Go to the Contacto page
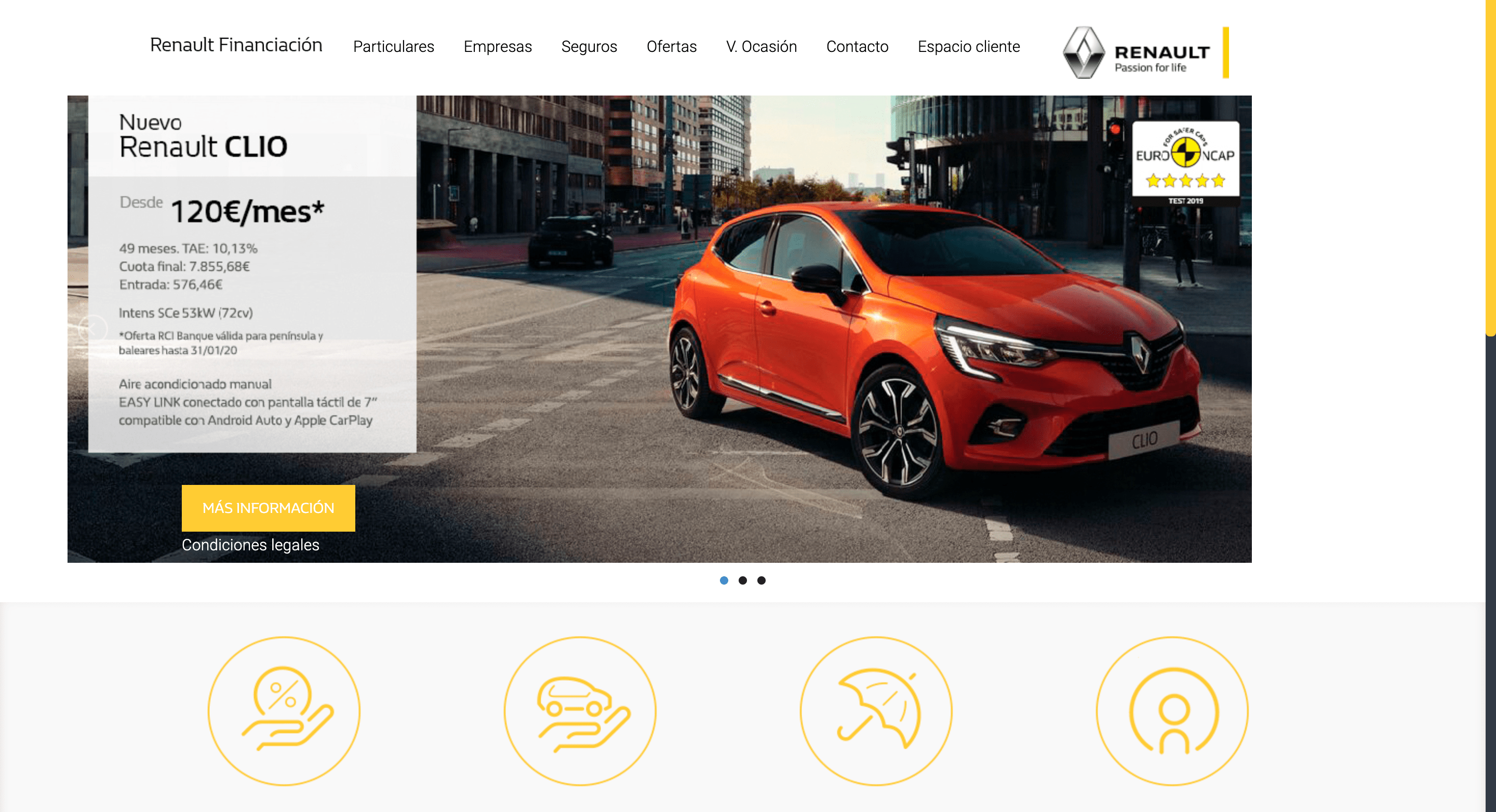 point(857,46)
